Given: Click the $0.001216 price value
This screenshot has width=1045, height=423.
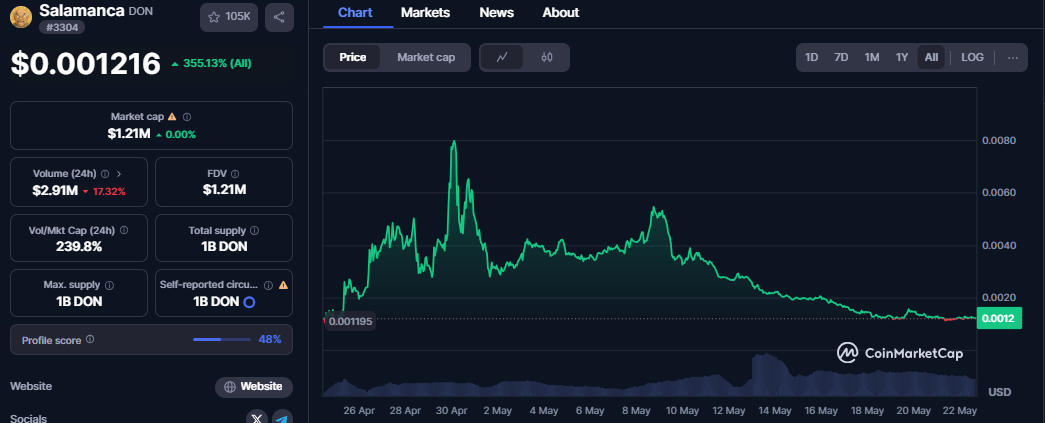Looking at the screenshot, I should (x=85, y=63).
